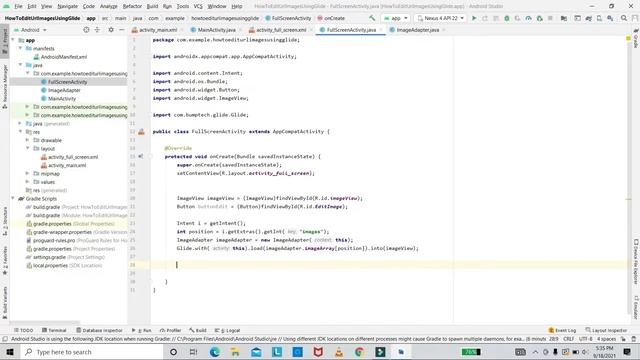Click the onCreate breadcrumb in navigation bar
The height and width of the screenshot is (360, 640).
pyautogui.click(x=331, y=18)
